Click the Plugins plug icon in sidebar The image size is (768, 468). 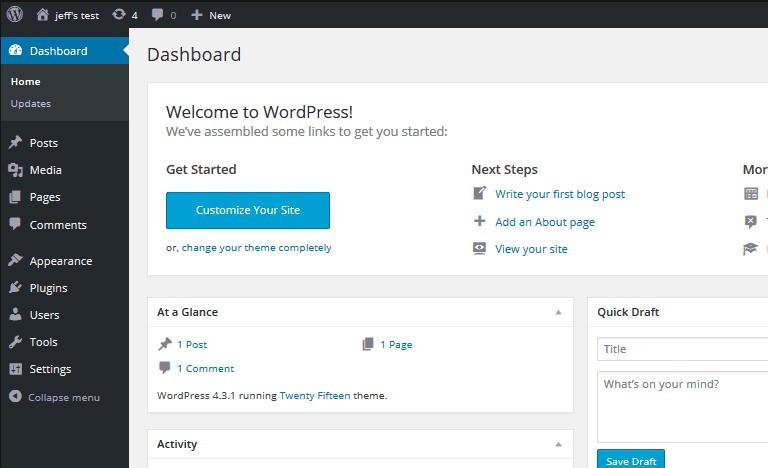pyautogui.click(x=15, y=288)
